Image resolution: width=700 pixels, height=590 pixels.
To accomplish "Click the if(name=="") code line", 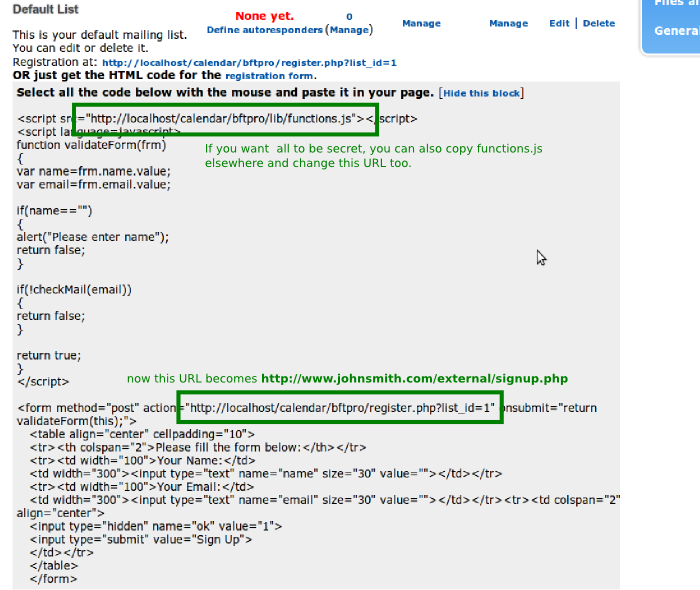I will [54, 211].
